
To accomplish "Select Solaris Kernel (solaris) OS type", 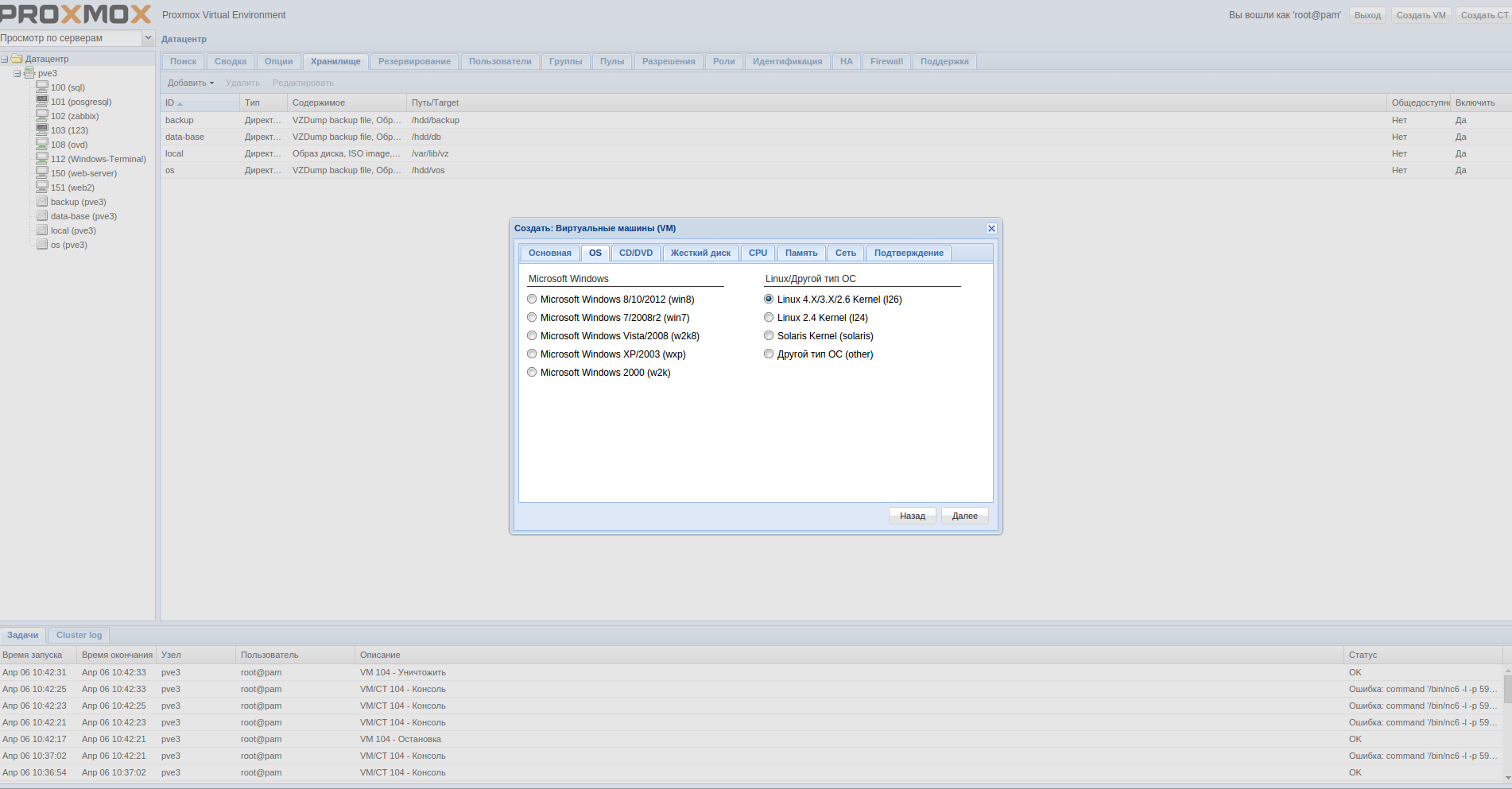I will point(769,336).
